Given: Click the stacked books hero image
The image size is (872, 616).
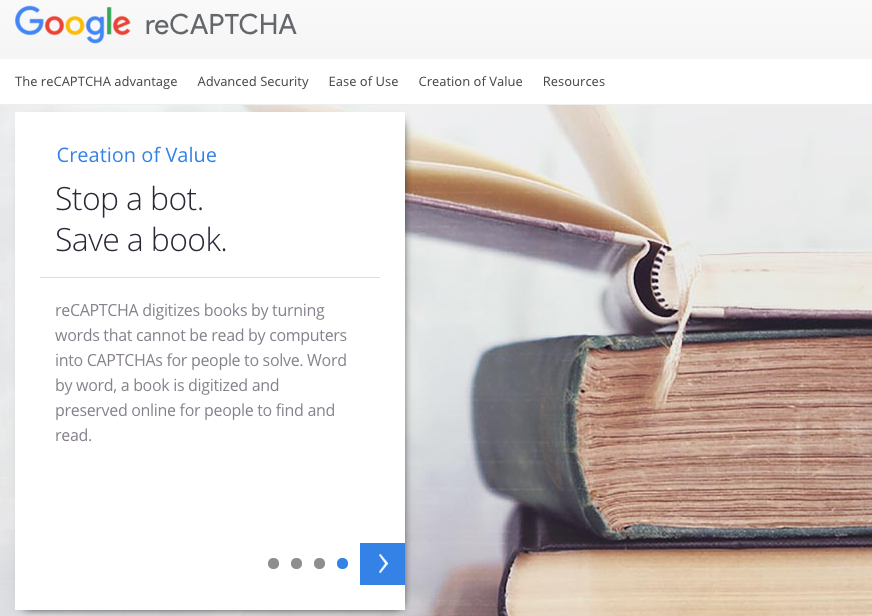Looking at the screenshot, I should pos(638,360).
